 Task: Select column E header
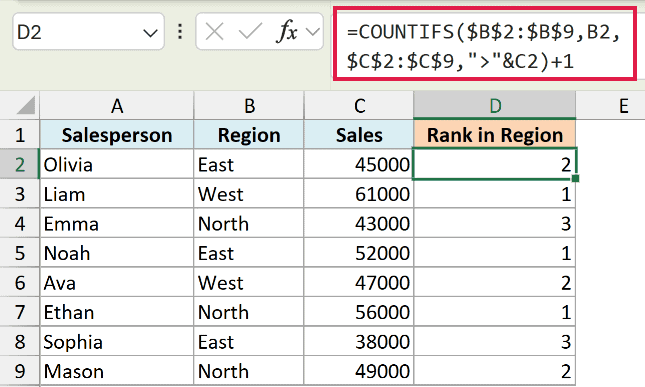pos(610,106)
